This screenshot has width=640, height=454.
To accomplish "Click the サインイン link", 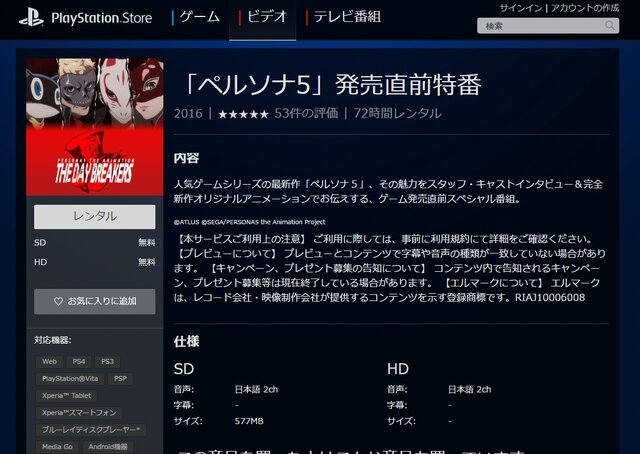I will click(x=521, y=8).
